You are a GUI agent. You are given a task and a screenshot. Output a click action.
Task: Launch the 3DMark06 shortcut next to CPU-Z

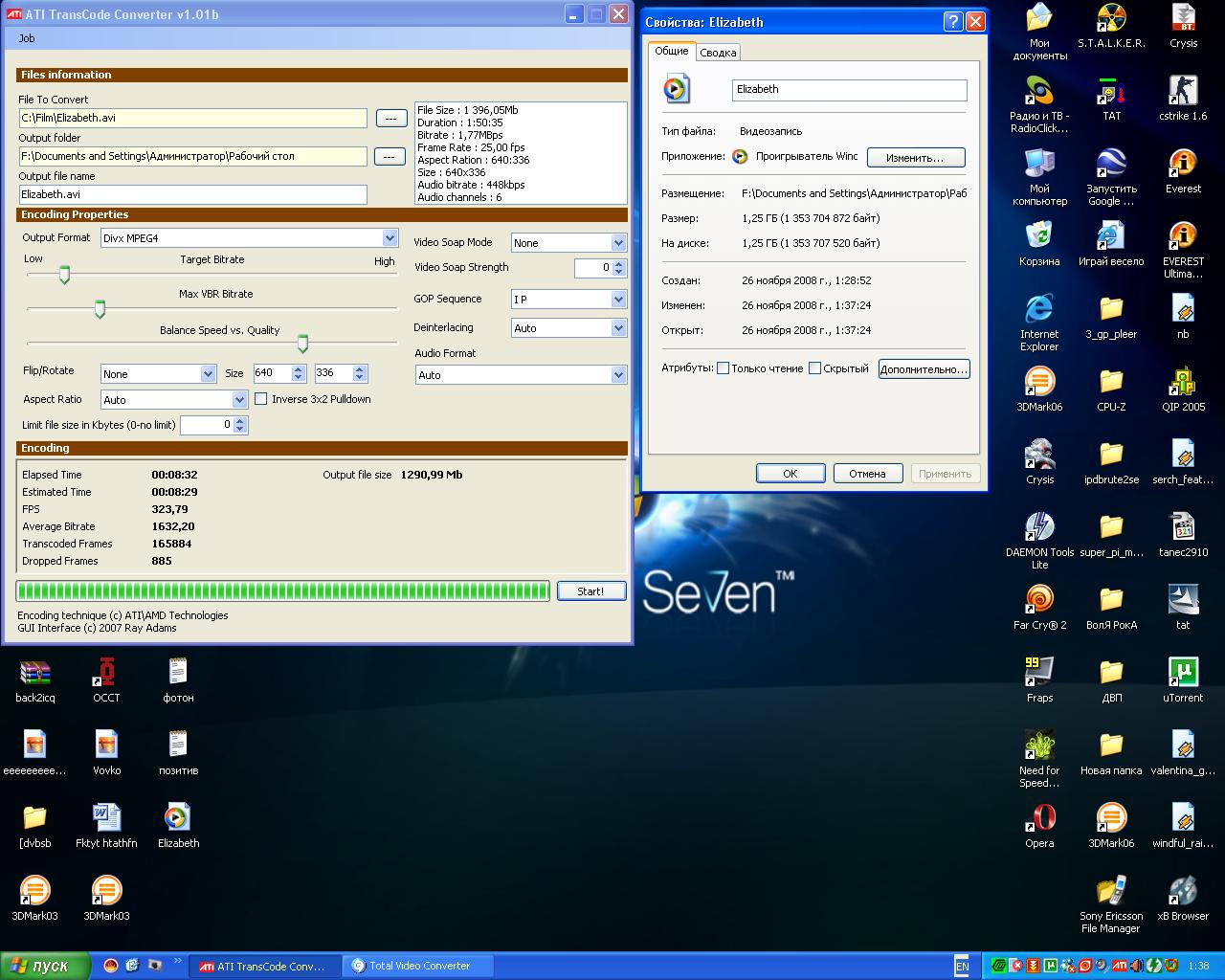1039,382
